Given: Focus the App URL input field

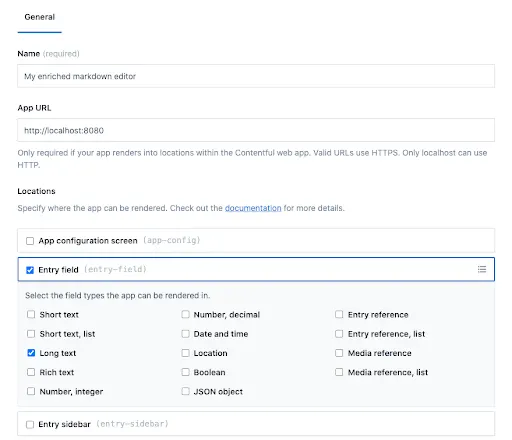Looking at the screenshot, I should click(256, 130).
